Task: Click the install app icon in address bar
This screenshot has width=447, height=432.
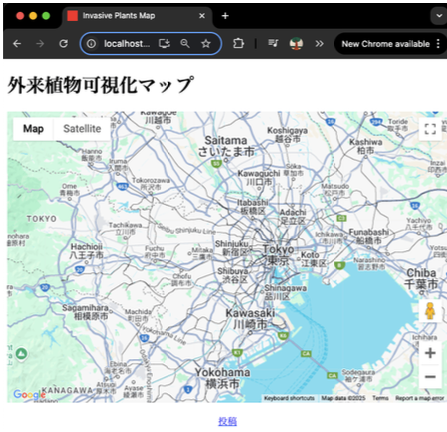Action: click(x=164, y=44)
